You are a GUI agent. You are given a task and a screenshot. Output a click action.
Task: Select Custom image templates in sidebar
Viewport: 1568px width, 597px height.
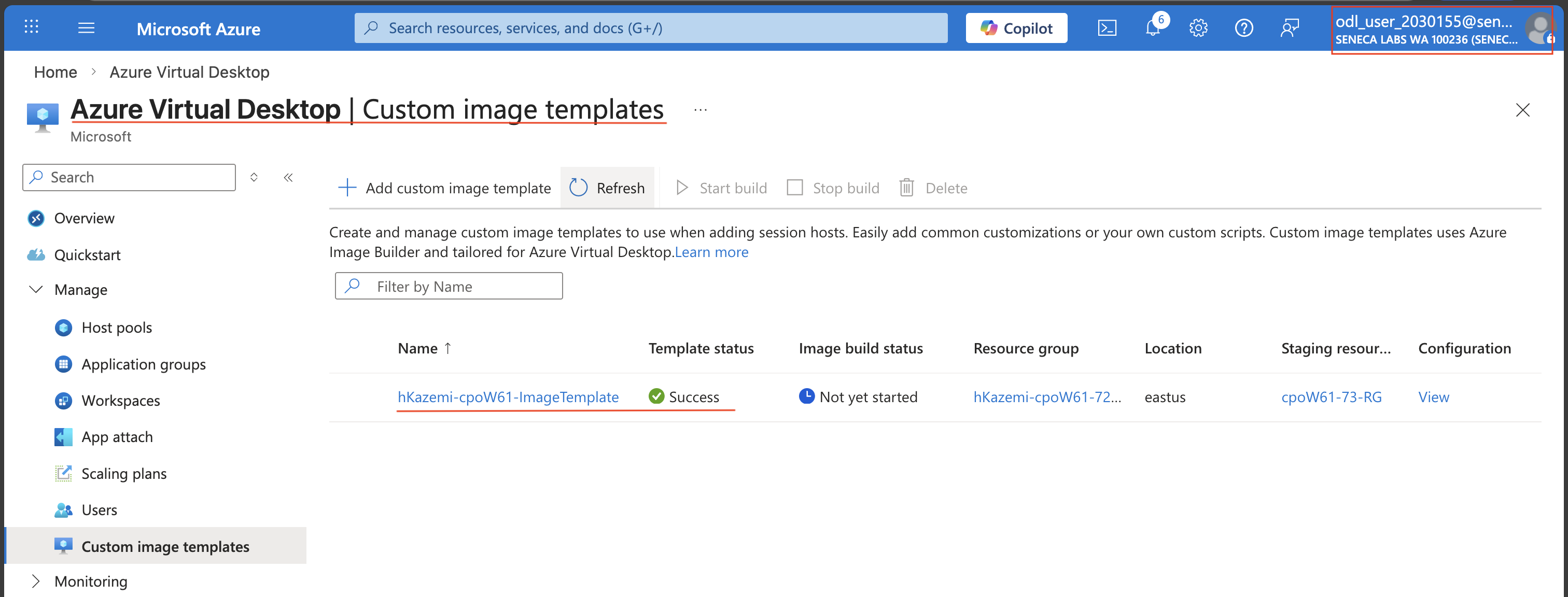pos(156,546)
